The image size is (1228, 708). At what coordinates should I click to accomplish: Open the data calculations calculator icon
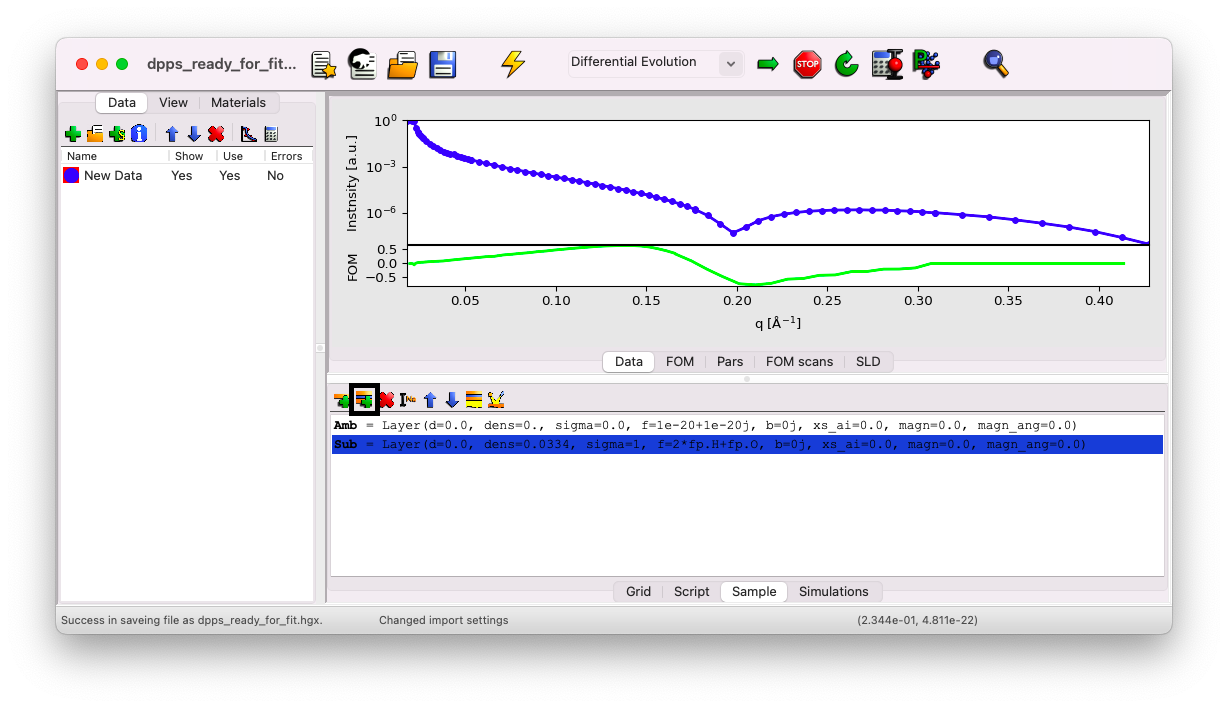pyautogui.click(x=270, y=134)
